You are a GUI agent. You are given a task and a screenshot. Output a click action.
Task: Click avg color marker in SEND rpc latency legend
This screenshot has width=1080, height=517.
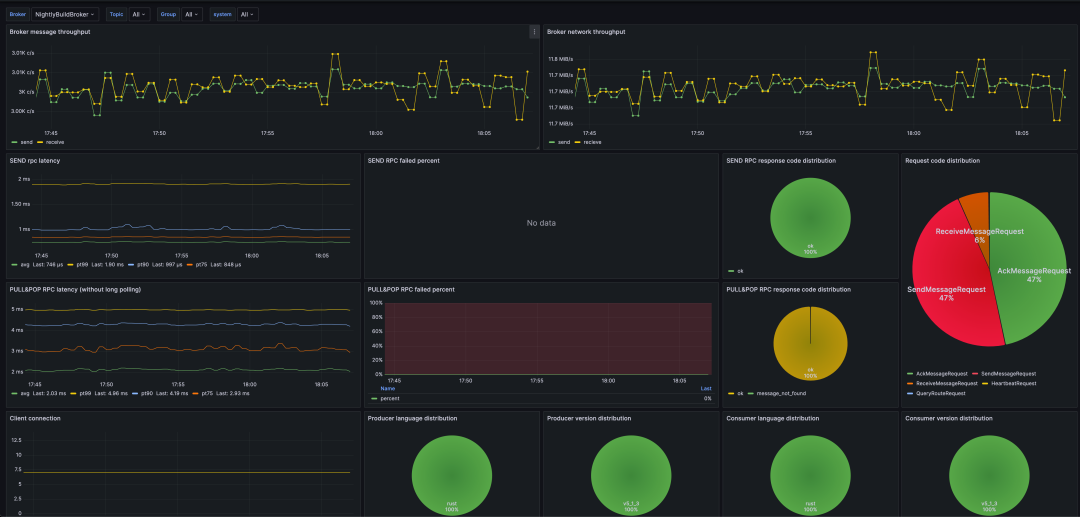pyautogui.click(x=14, y=264)
